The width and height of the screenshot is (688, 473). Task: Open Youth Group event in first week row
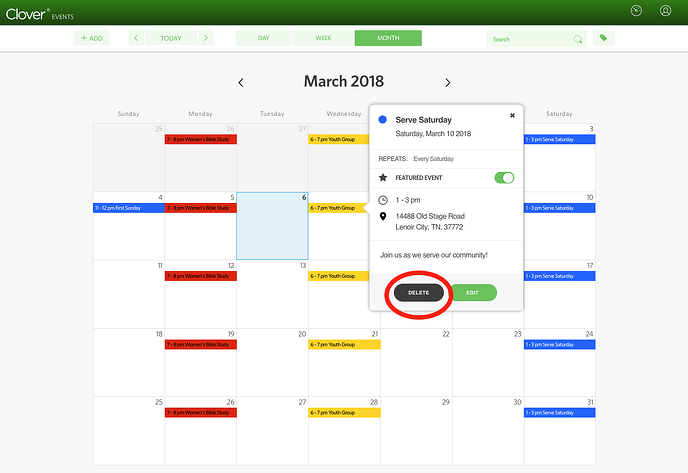point(339,139)
